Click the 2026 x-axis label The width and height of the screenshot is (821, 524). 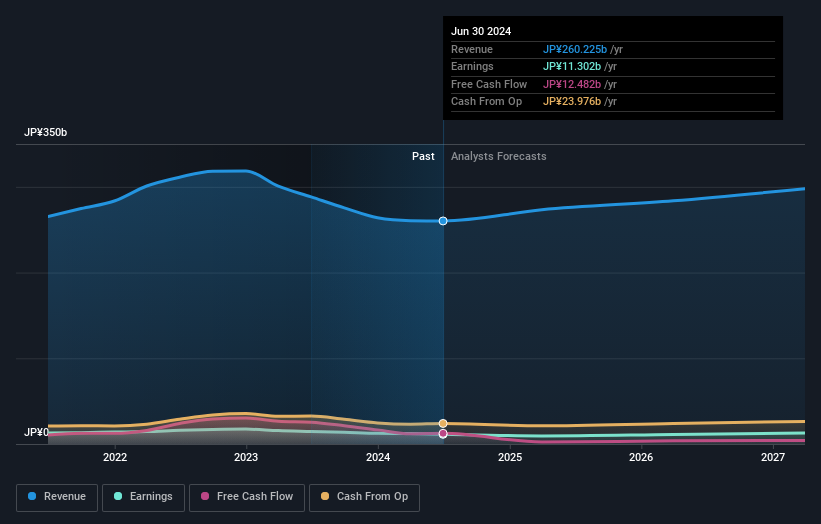[x=641, y=457]
